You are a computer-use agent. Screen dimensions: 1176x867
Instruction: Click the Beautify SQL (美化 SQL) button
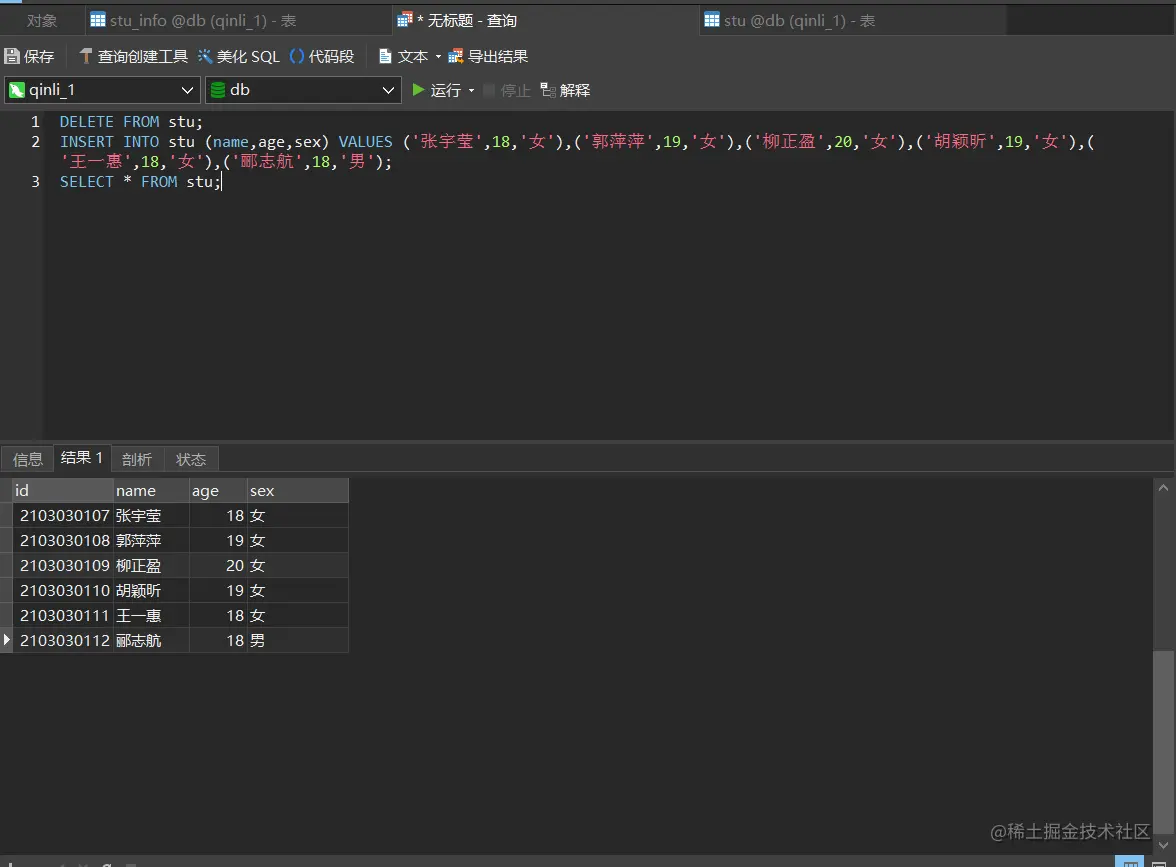(238, 56)
